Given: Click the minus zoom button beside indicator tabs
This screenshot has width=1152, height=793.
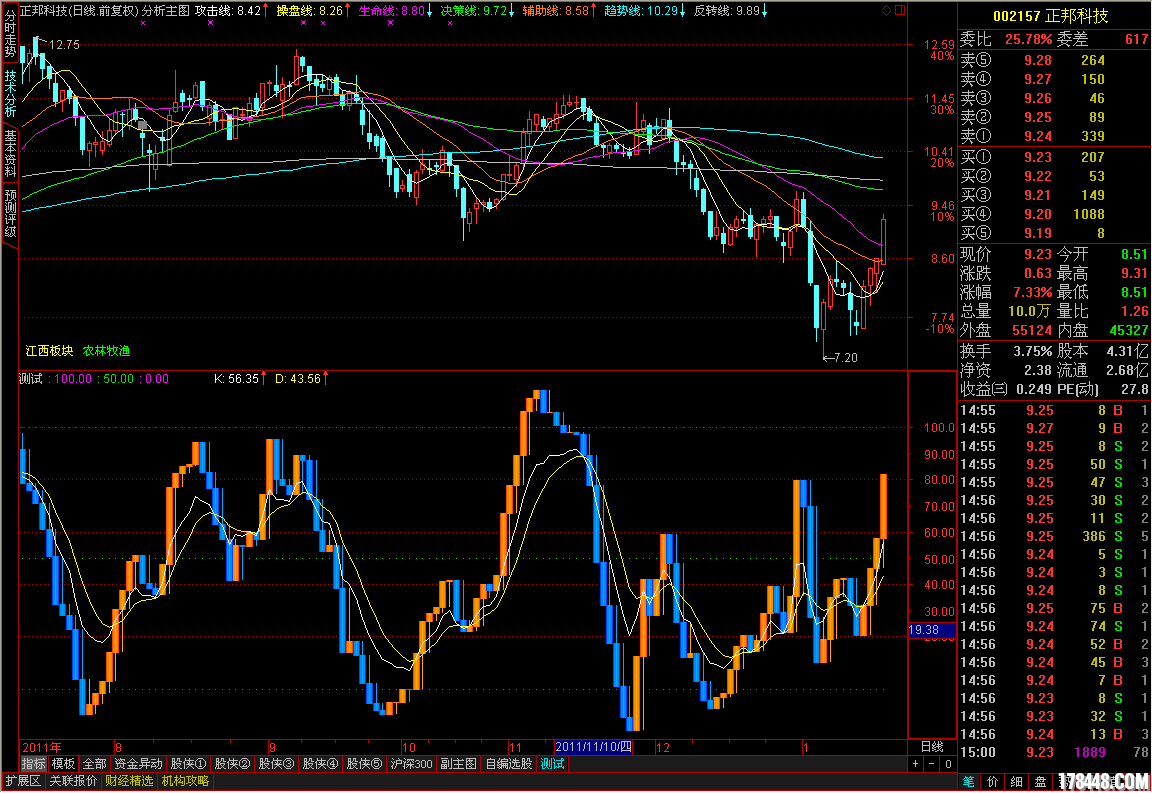Looking at the screenshot, I should (x=932, y=764).
